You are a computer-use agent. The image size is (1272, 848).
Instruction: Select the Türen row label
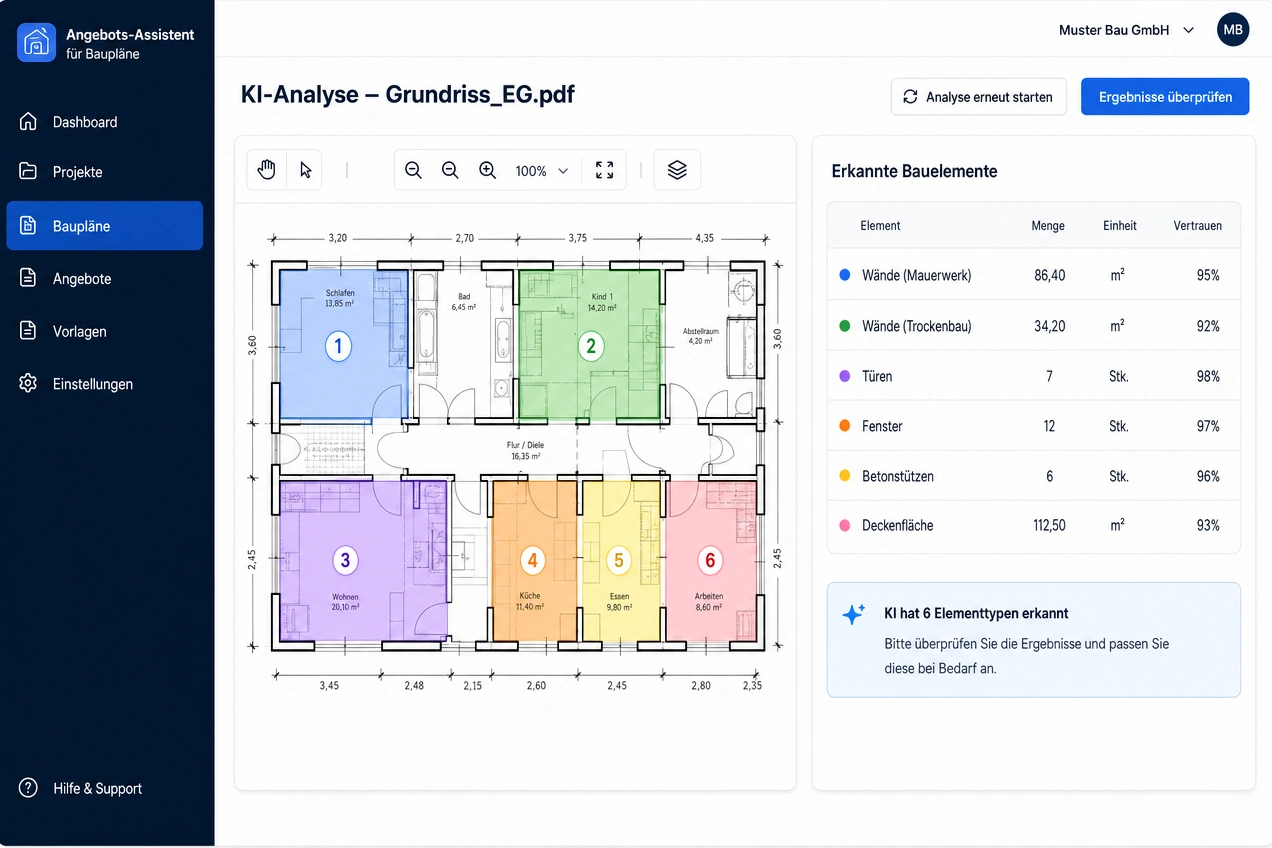[x=877, y=376]
